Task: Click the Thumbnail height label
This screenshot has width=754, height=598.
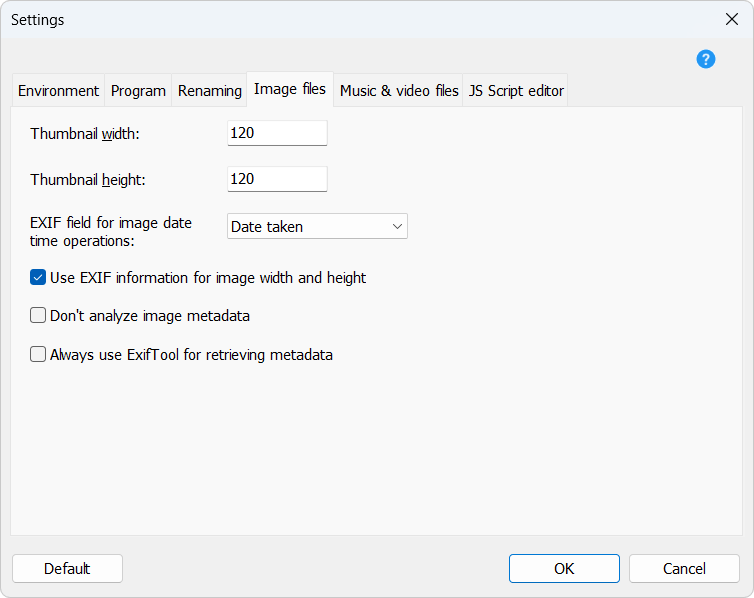Action: coord(88,180)
